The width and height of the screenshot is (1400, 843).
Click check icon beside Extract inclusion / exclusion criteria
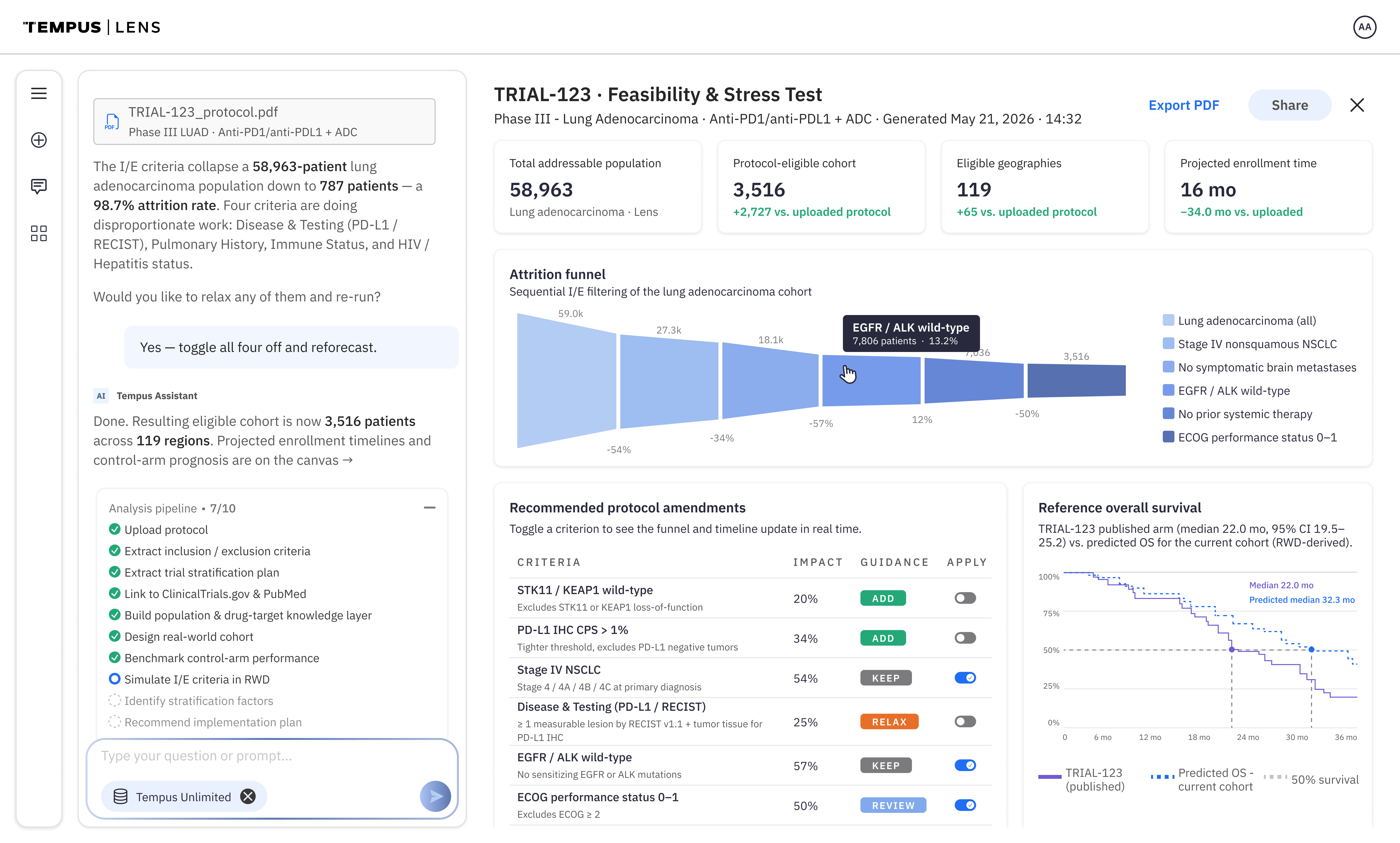click(114, 550)
